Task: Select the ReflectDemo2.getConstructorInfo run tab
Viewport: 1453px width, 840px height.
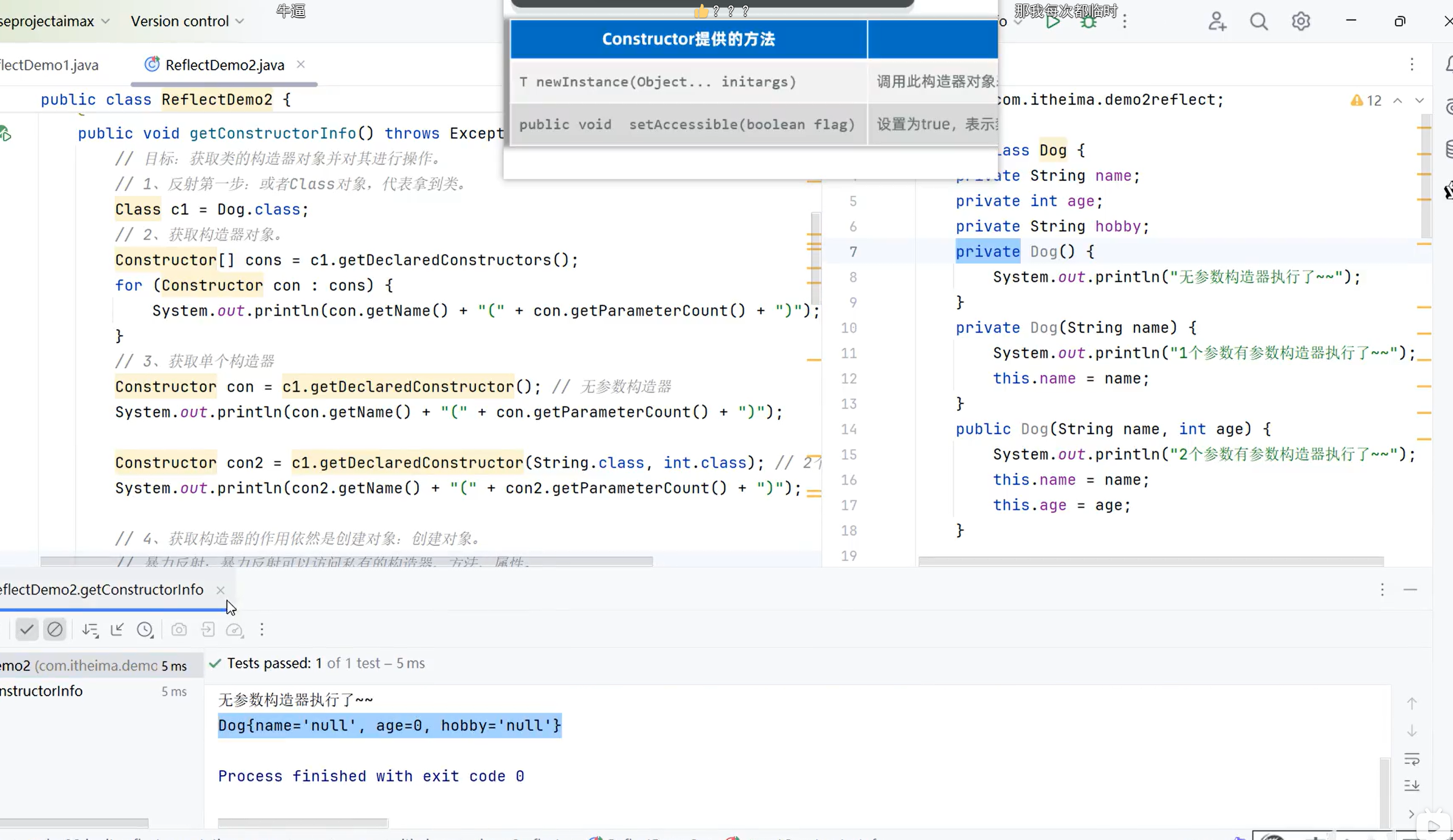Action: (101, 589)
